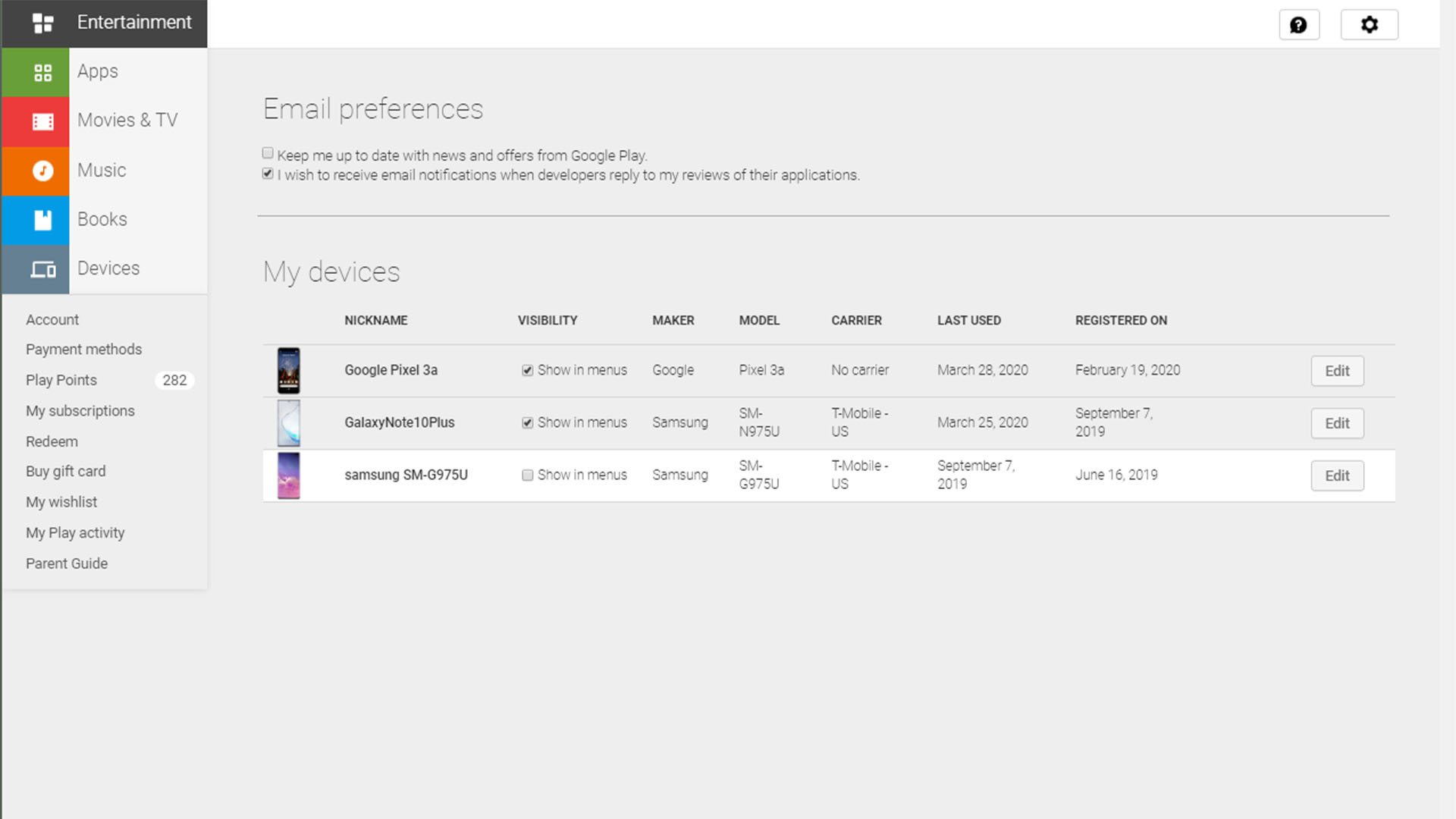
Task: Tick Show in menus for samsung SM-G975U
Action: pos(527,475)
